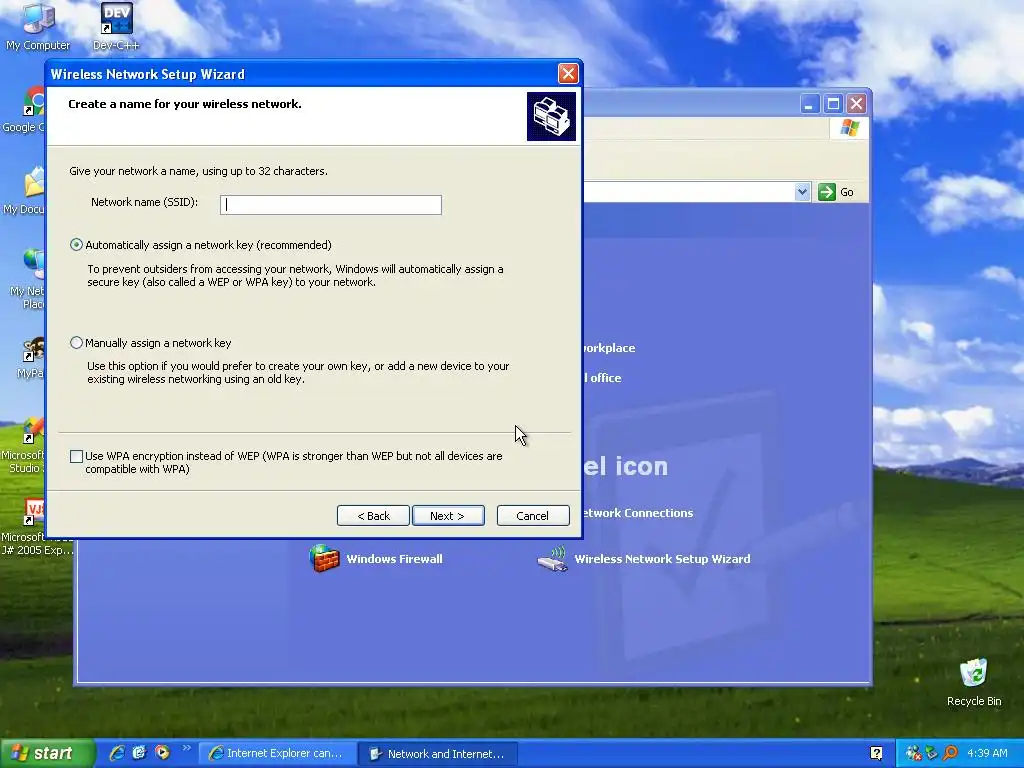This screenshot has height=768, width=1024.
Task: Click the Go button in address bar
Action: [837, 192]
